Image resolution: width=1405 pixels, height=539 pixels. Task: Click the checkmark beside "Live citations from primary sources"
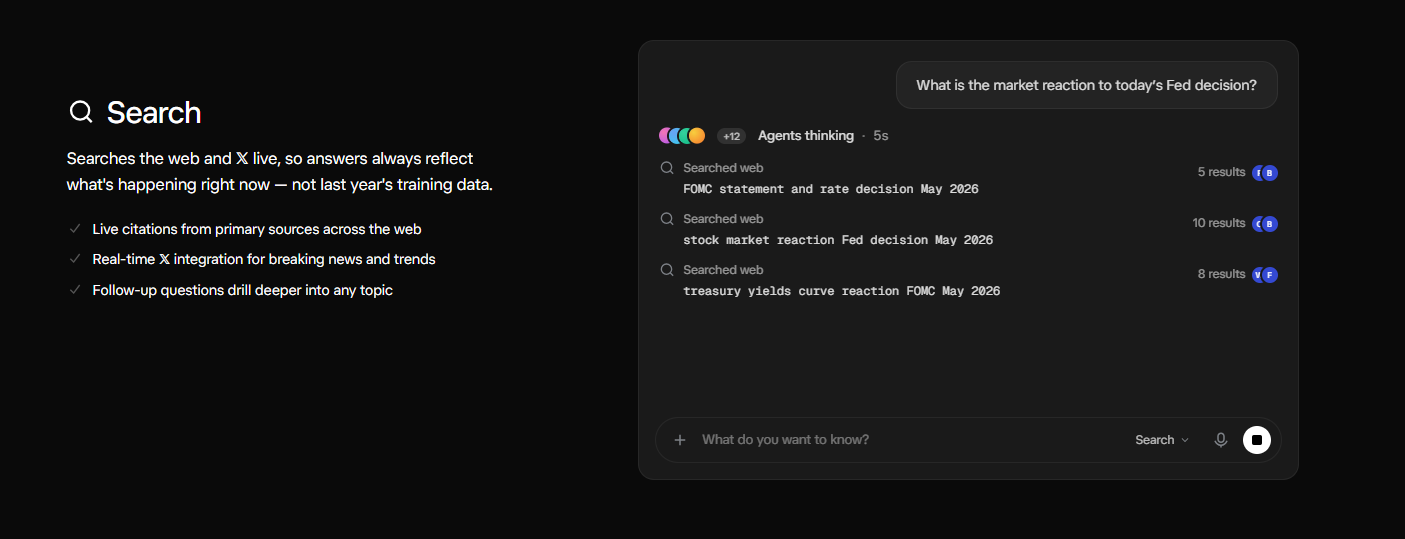coord(75,229)
